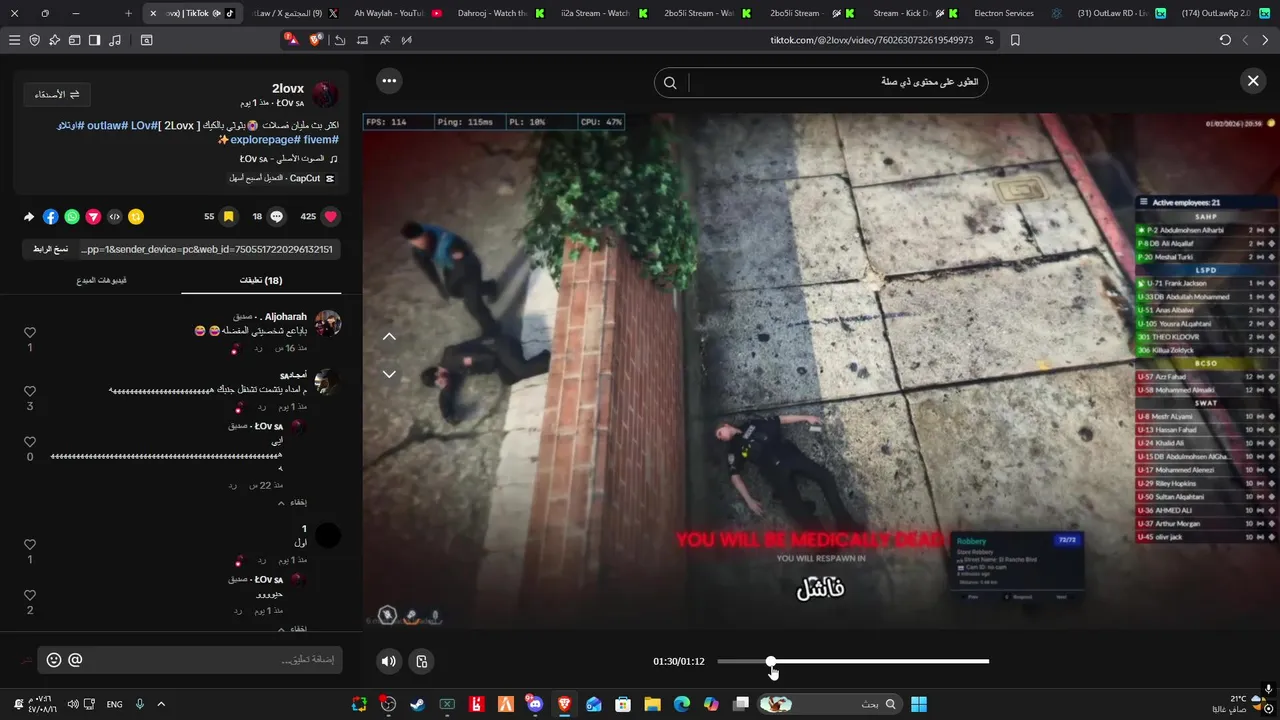Send to friends with red paper-plane icon
This screenshot has height=720, width=1280.
(x=93, y=216)
